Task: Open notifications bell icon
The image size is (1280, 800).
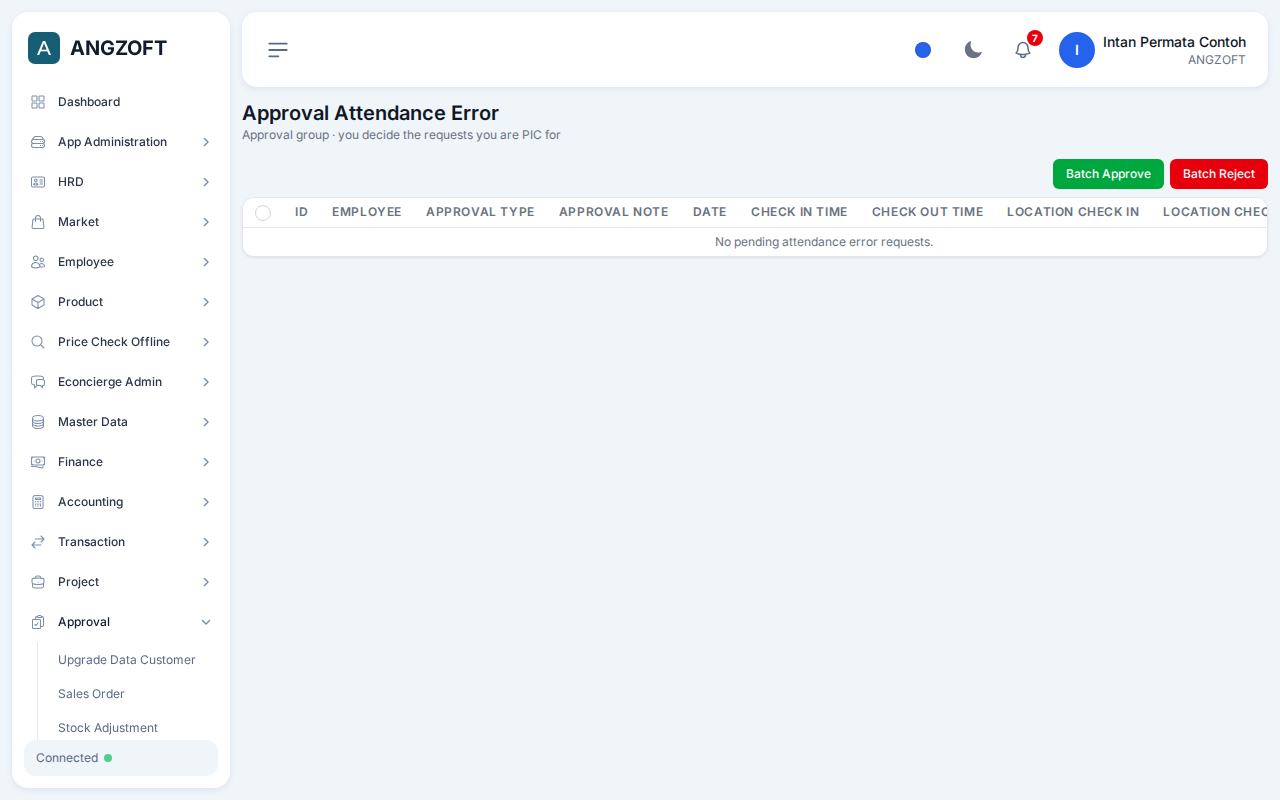Action: 1023,50
